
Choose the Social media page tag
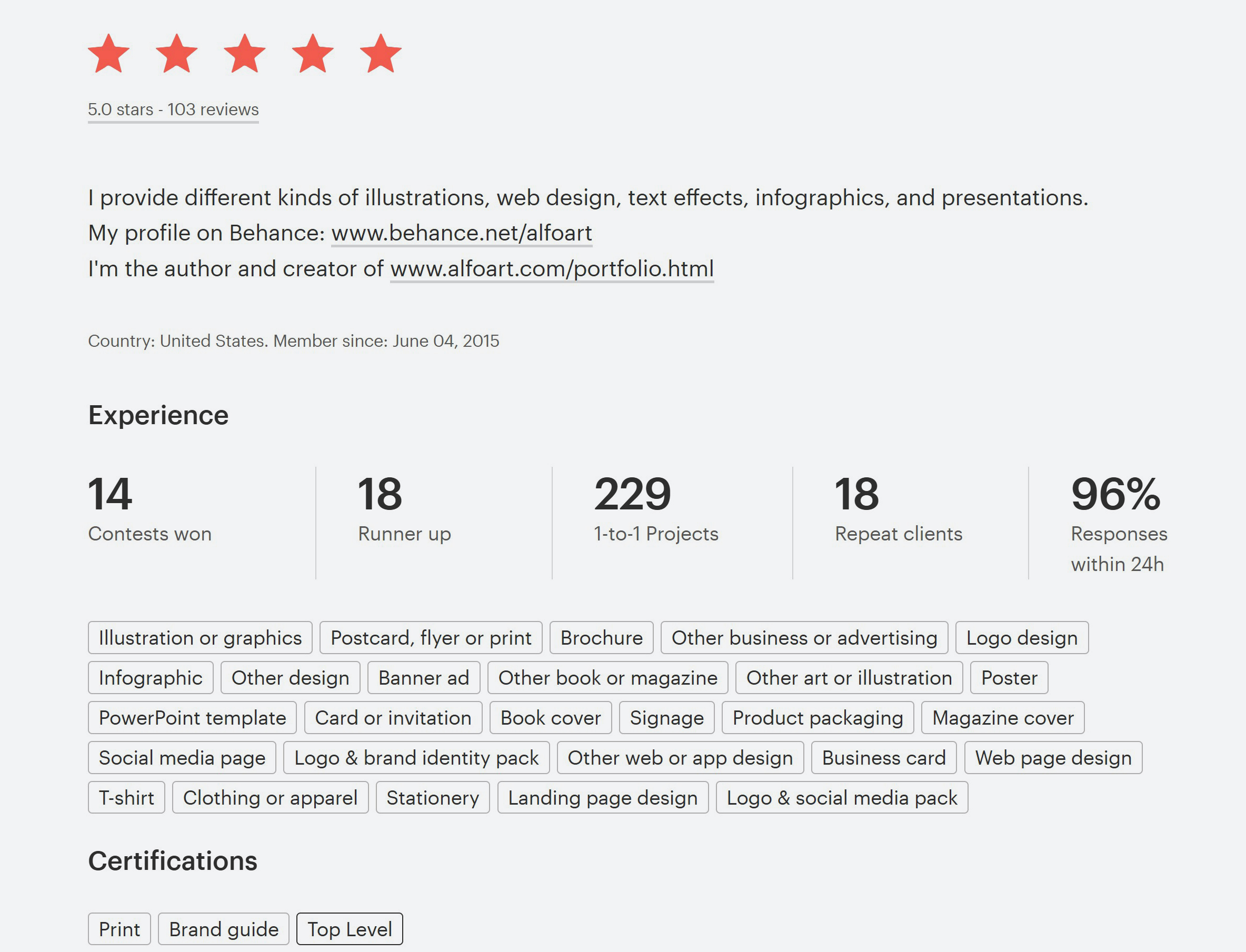(182, 758)
